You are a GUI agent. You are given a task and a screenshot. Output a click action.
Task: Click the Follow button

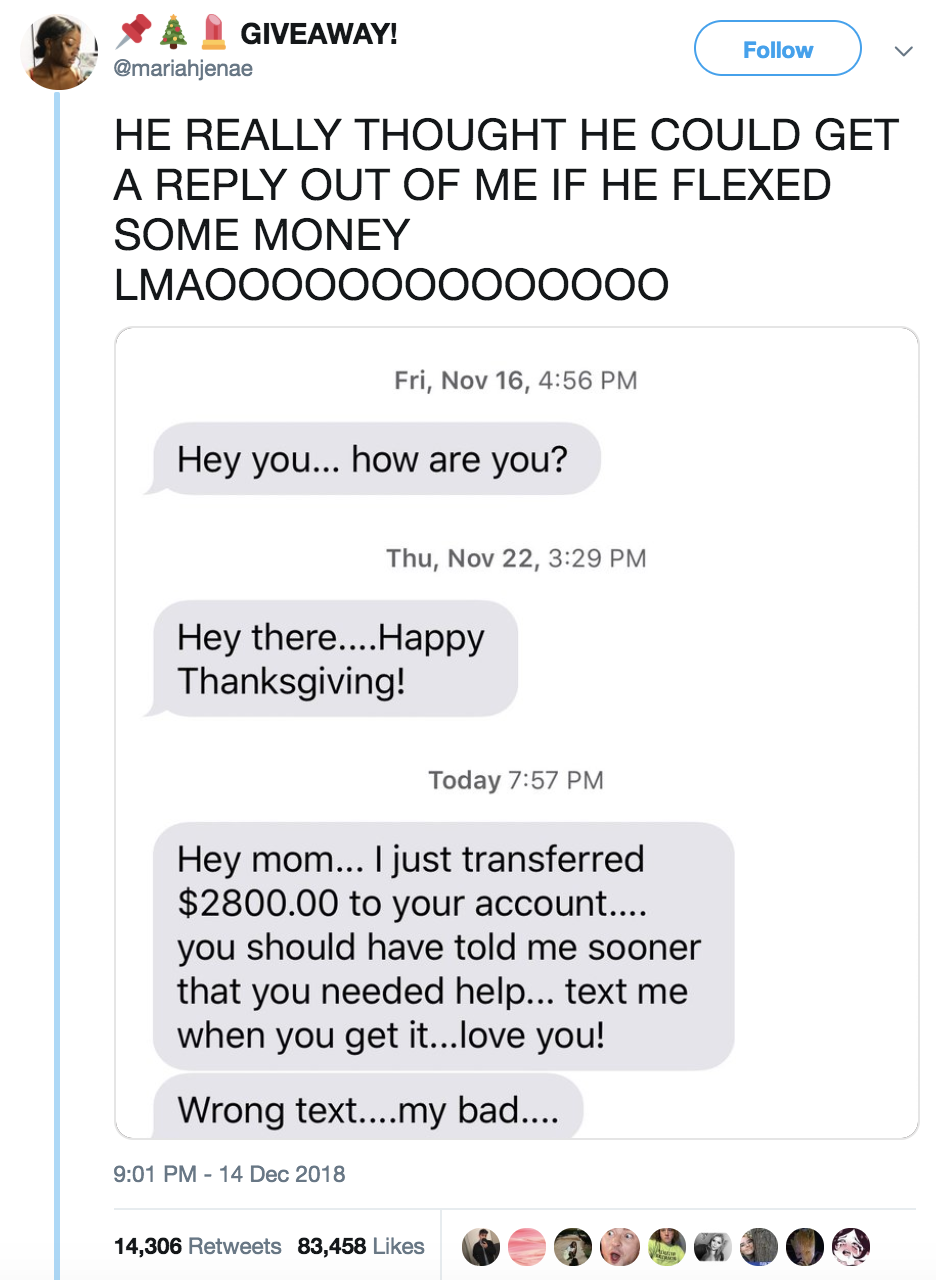click(777, 49)
